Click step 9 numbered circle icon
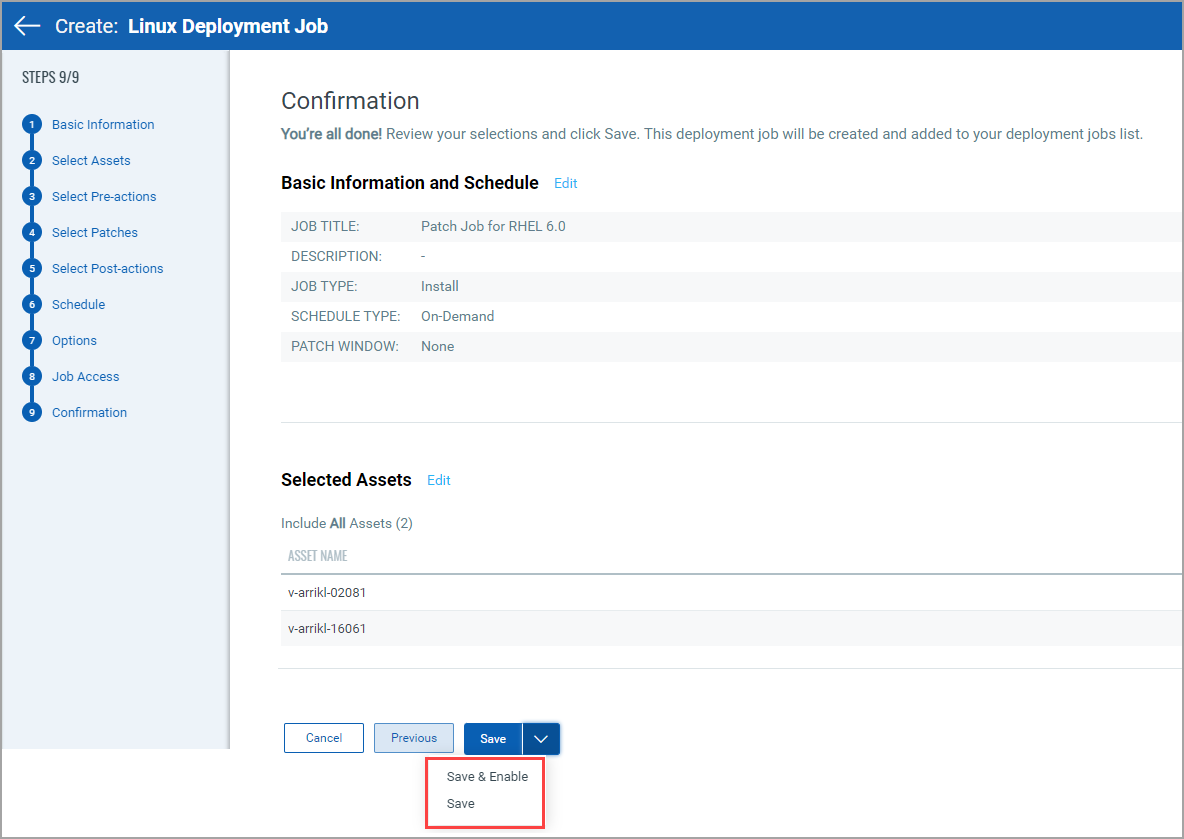The width and height of the screenshot is (1184, 839). [x=32, y=413]
